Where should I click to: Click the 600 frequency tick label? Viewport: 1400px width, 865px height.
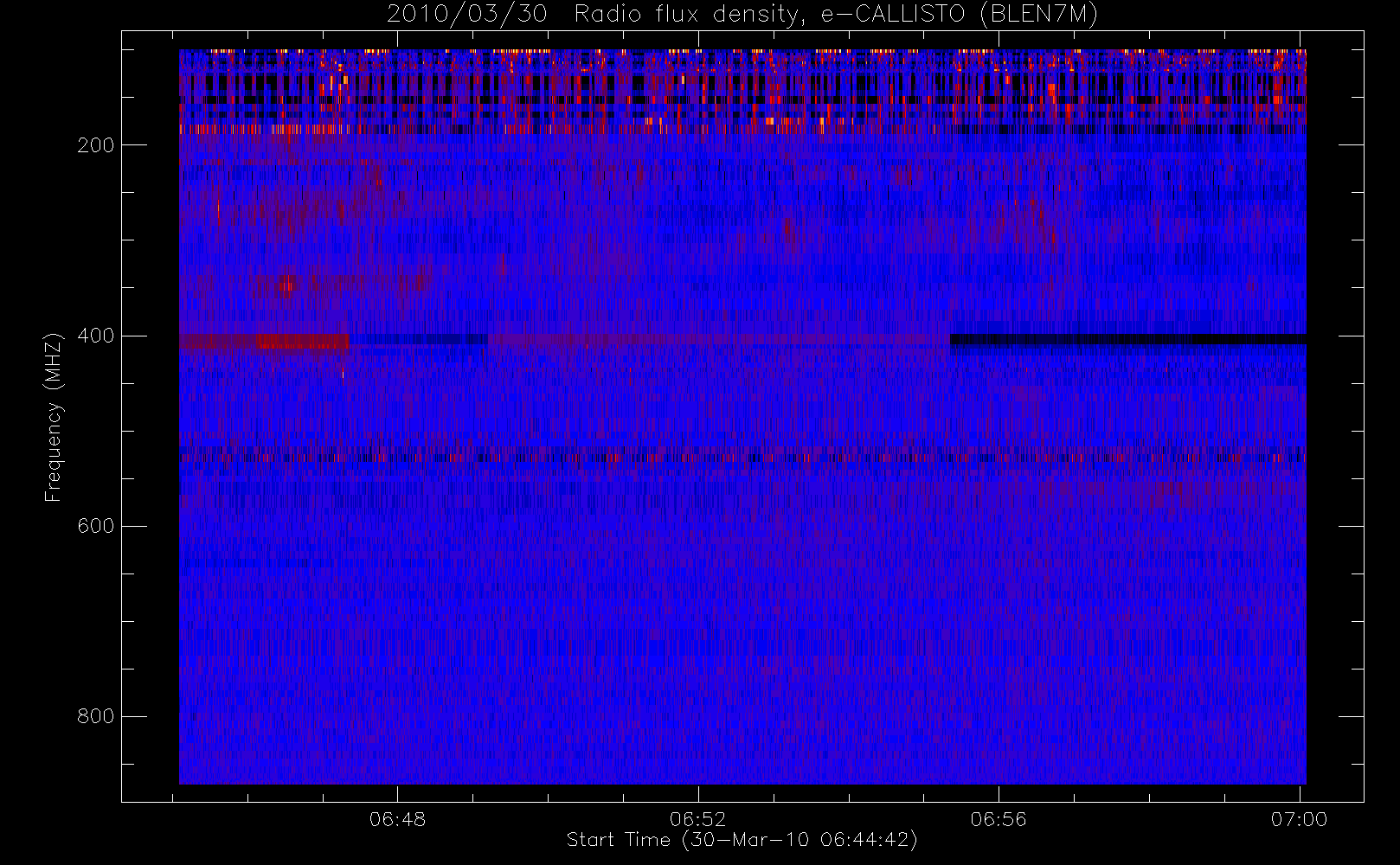click(95, 526)
